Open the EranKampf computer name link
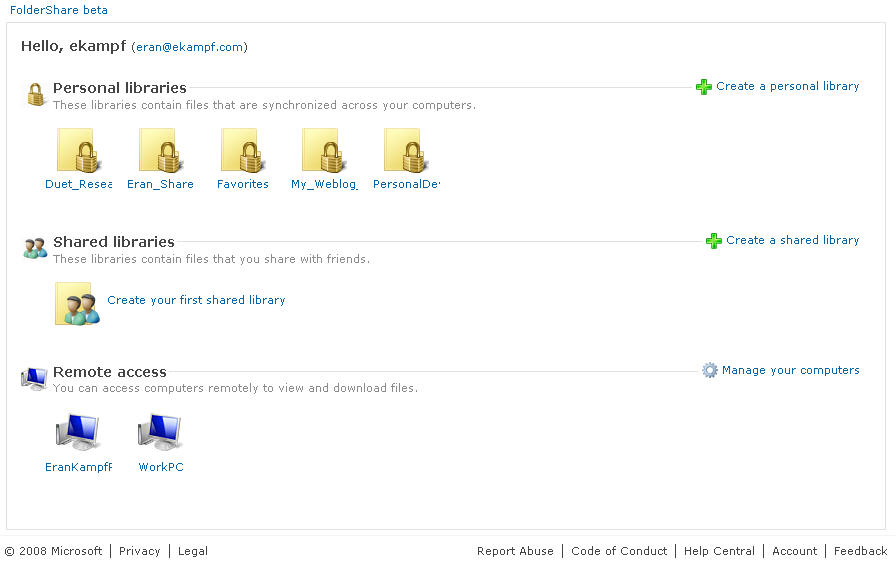This screenshot has height=563, width=896. point(78,467)
